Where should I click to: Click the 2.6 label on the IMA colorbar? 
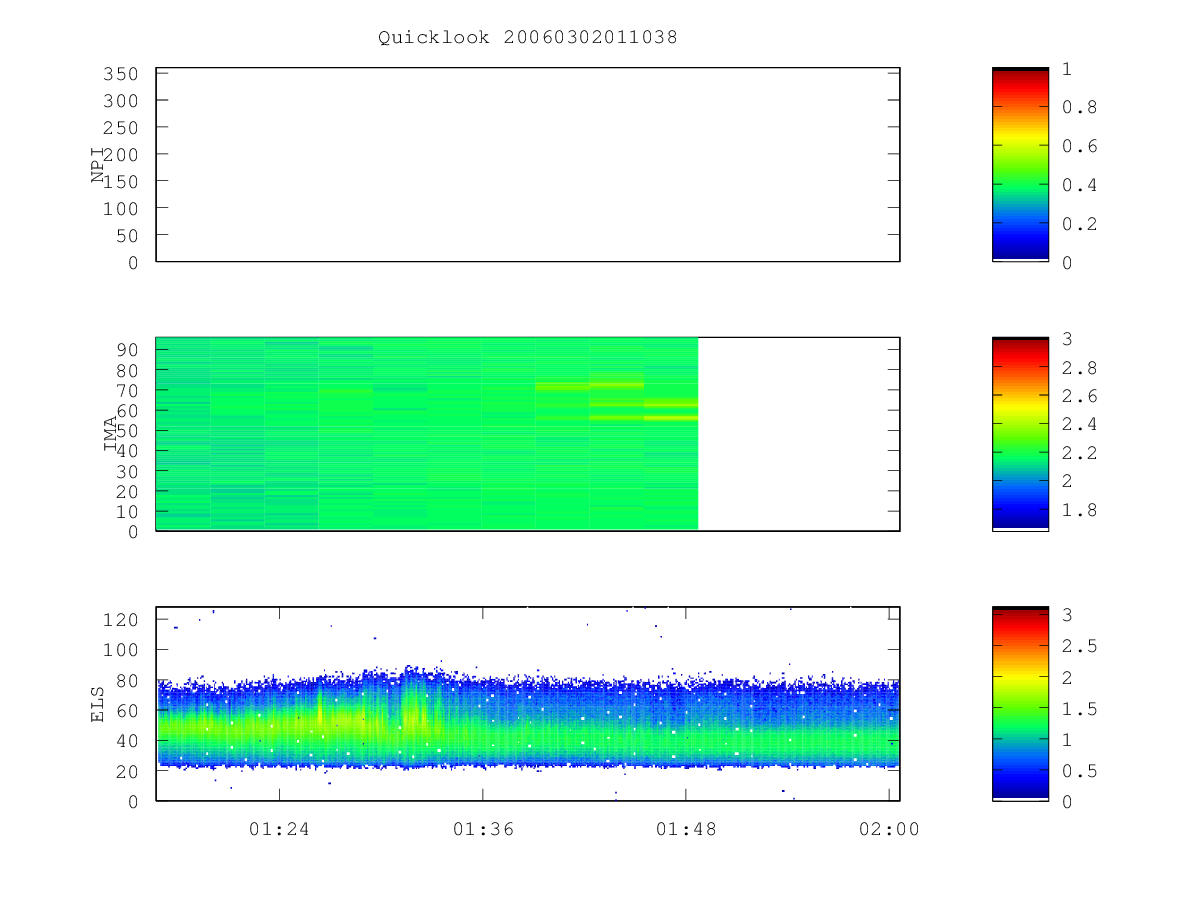[x=1078, y=396]
